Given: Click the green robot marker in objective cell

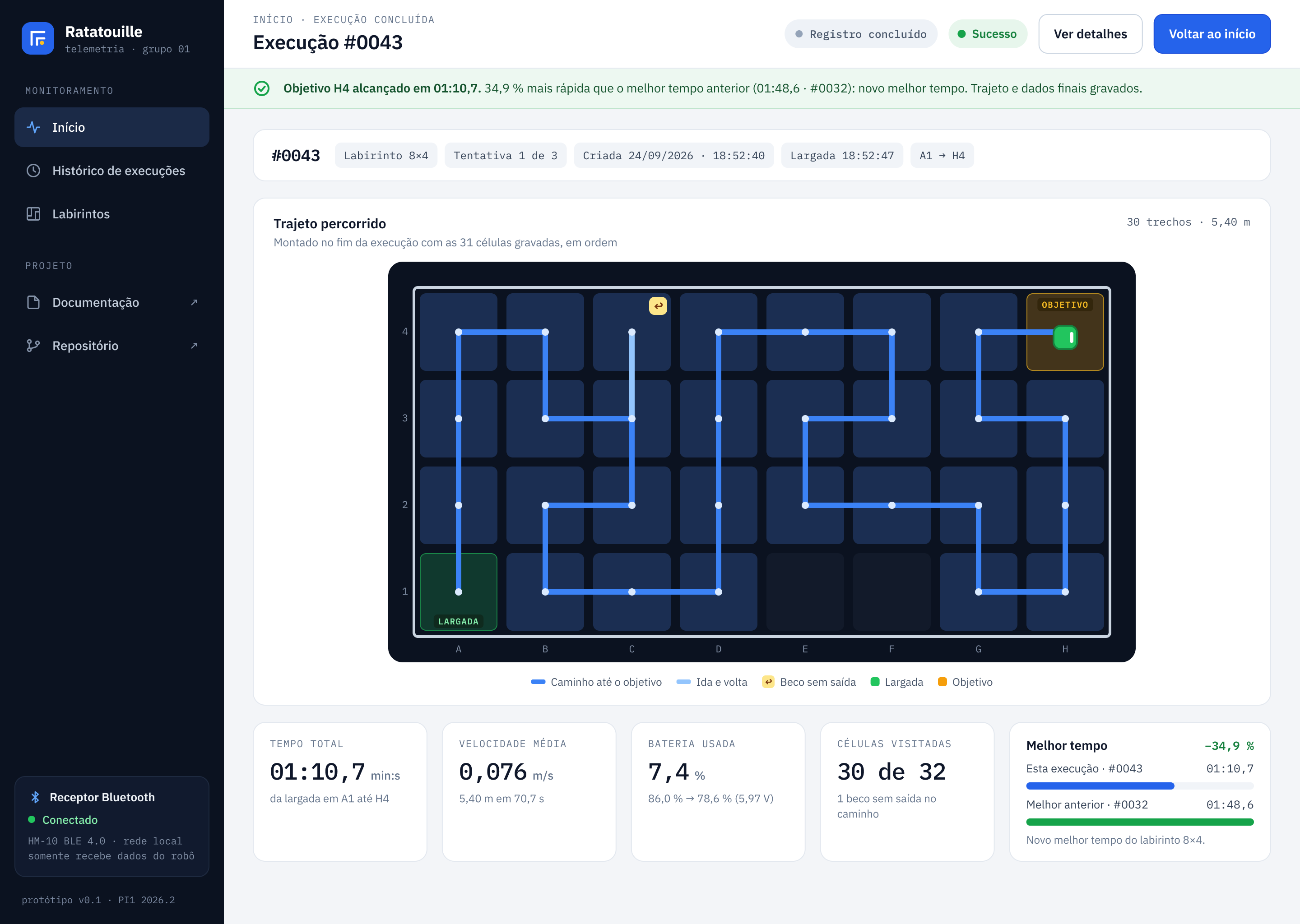Looking at the screenshot, I should click(1065, 337).
